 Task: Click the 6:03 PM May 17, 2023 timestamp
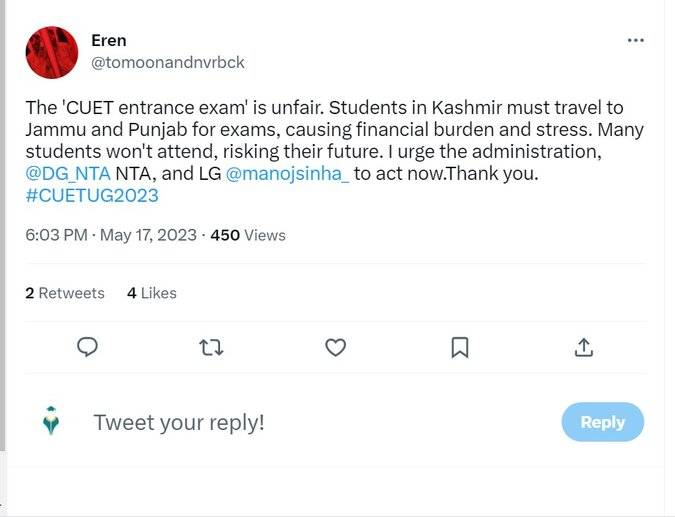point(110,235)
